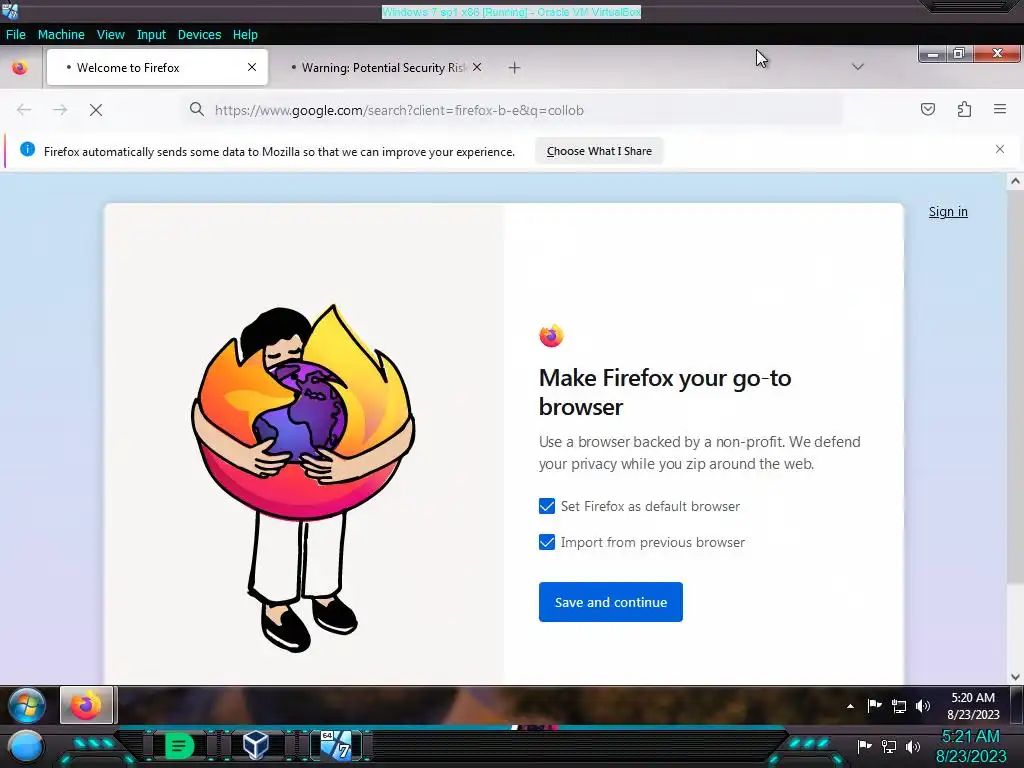Image resolution: width=1024 pixels, height=768 pixels.
Task: Open host taskbar green notes app icon
Action: 179,745
